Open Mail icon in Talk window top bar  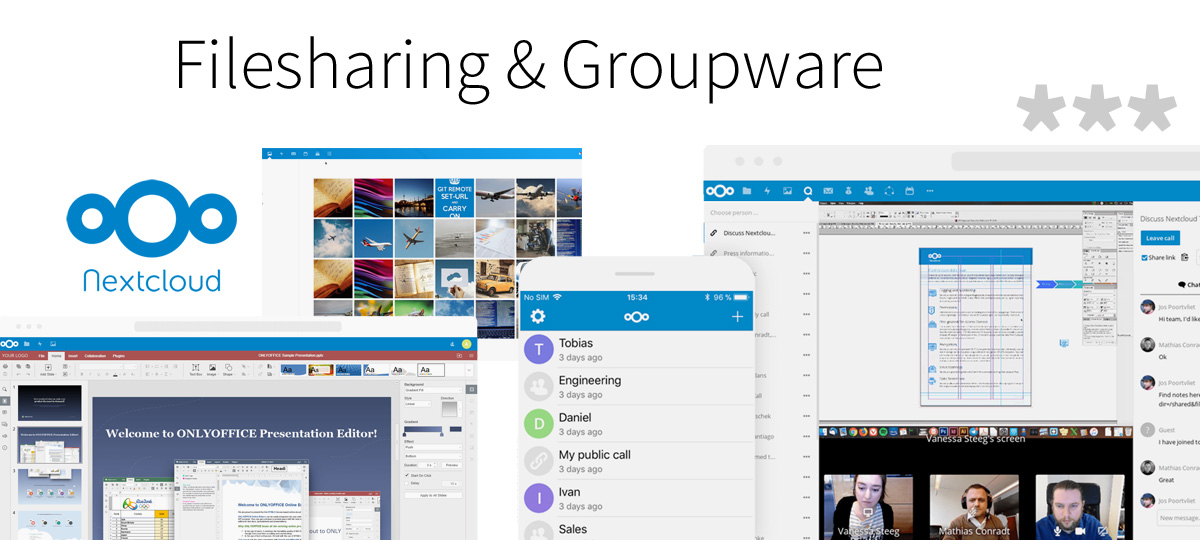point(828,190)
